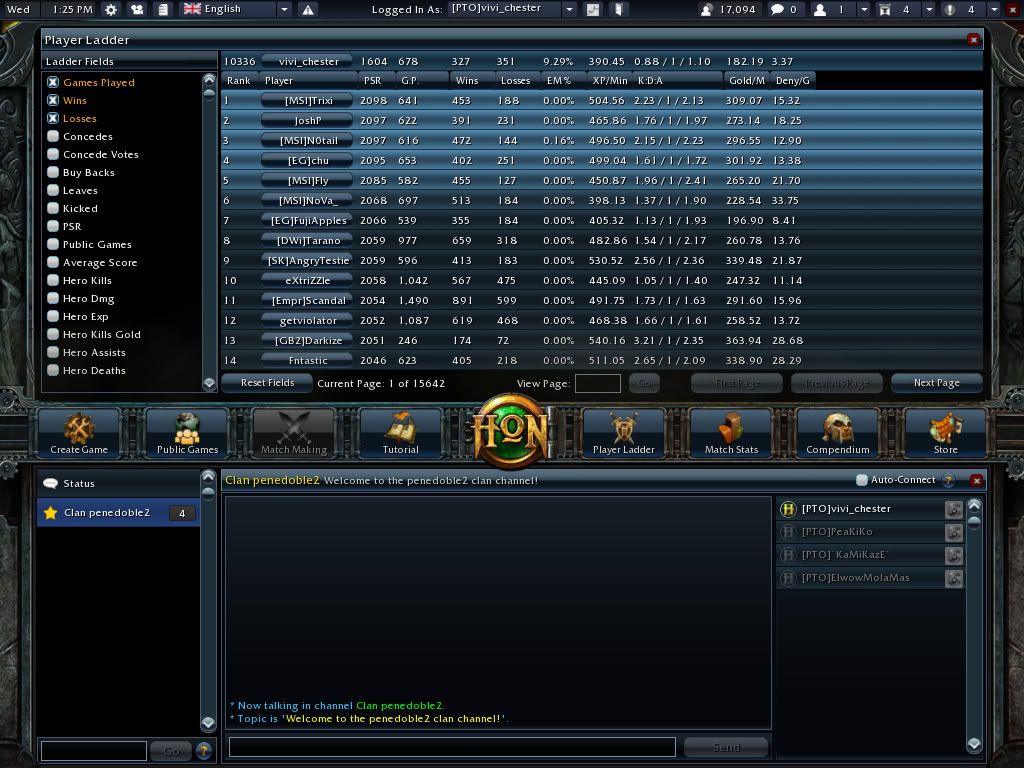1024x768 pixels.
Task: Click the View Page number field
Action: [x=597, y=383]
